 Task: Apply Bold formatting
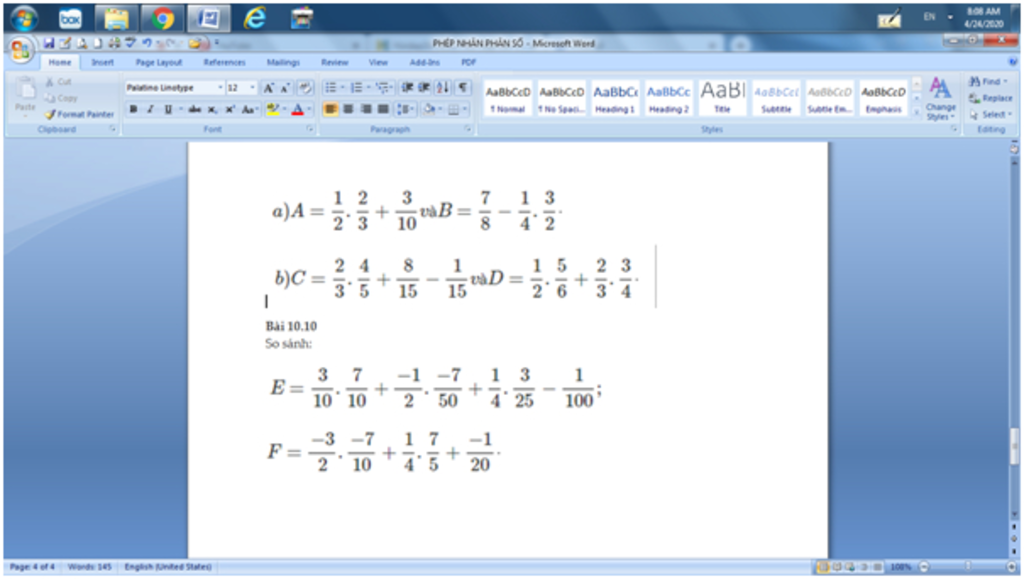pyautogui.click(x=133, y=109)
